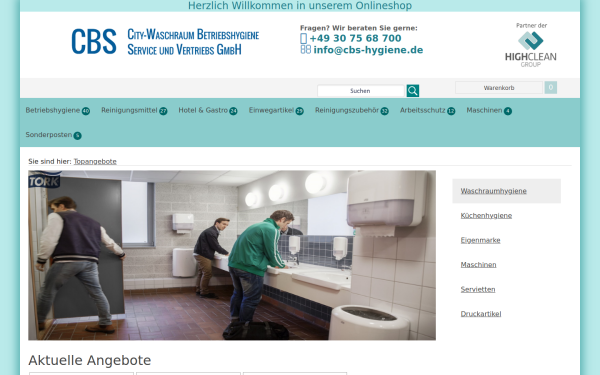600x375 pixels.
Task: Open the Arbeitsschutz category
Action: pos(427,111)
